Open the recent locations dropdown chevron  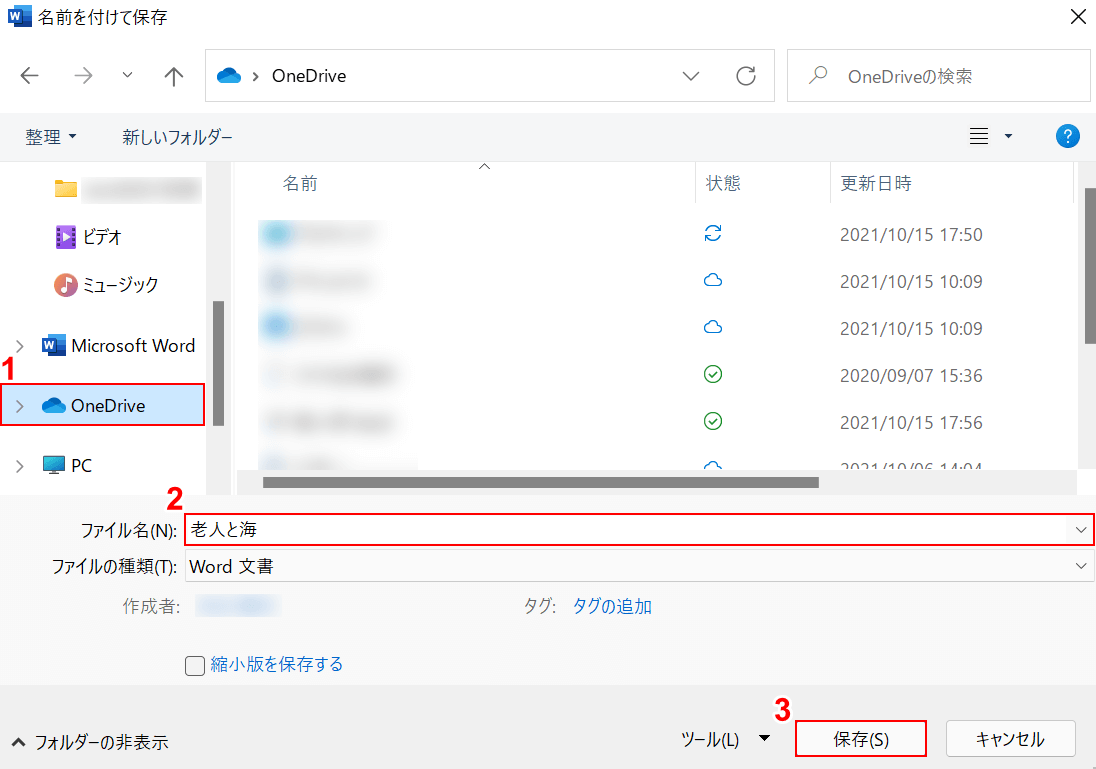point(127,76)
